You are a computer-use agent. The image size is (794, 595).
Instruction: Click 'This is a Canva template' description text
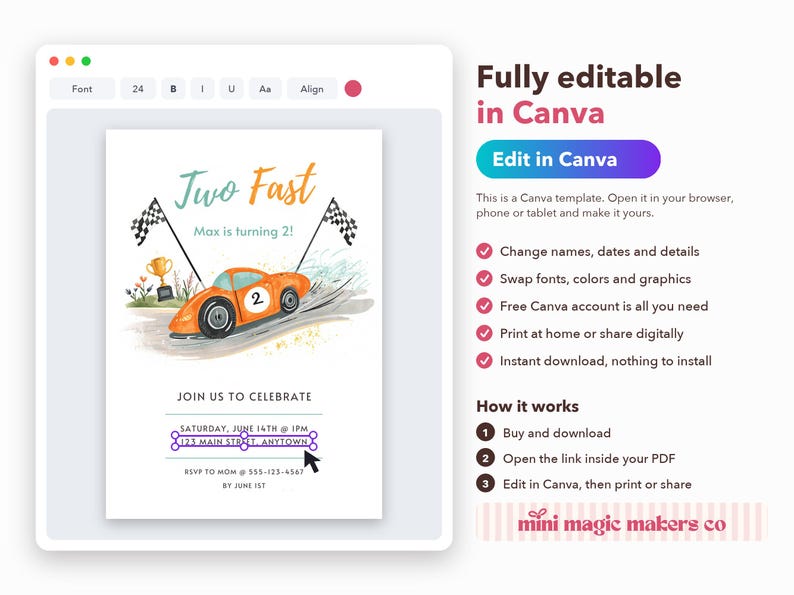605,205
